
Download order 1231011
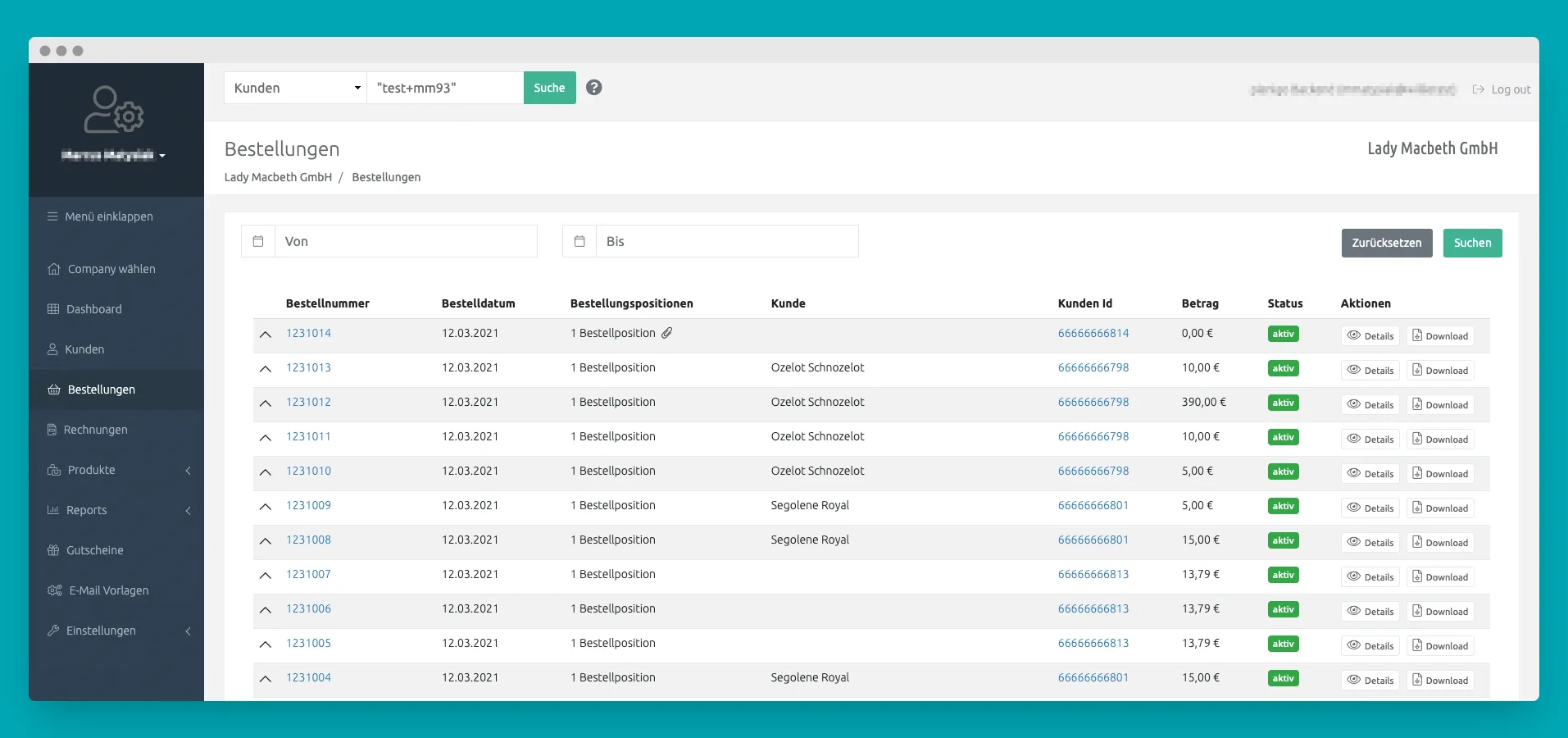point(1440,439)
